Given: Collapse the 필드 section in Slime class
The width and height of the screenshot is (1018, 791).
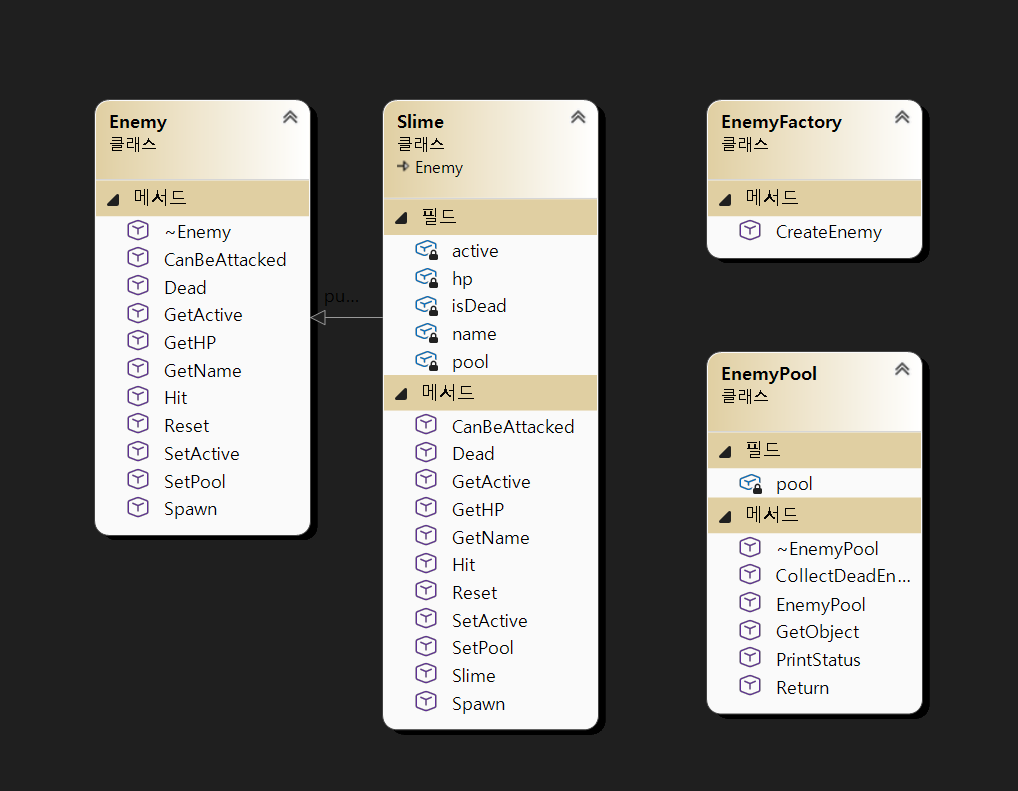Looking at the screenshot, I should click(401, 218).
